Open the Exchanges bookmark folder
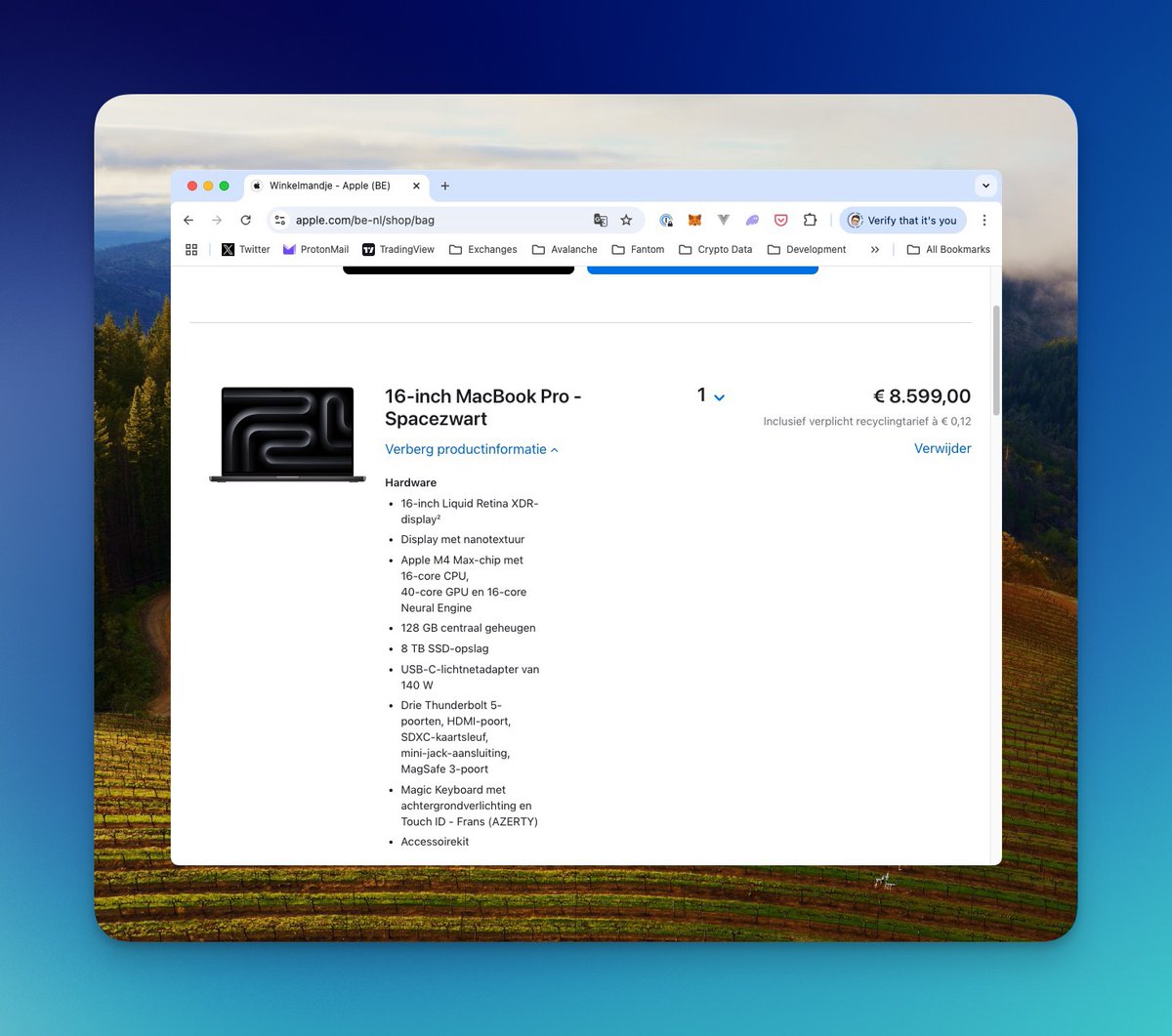The width and height of the screenshot is (1172, 1036). (x=483, y=250)
